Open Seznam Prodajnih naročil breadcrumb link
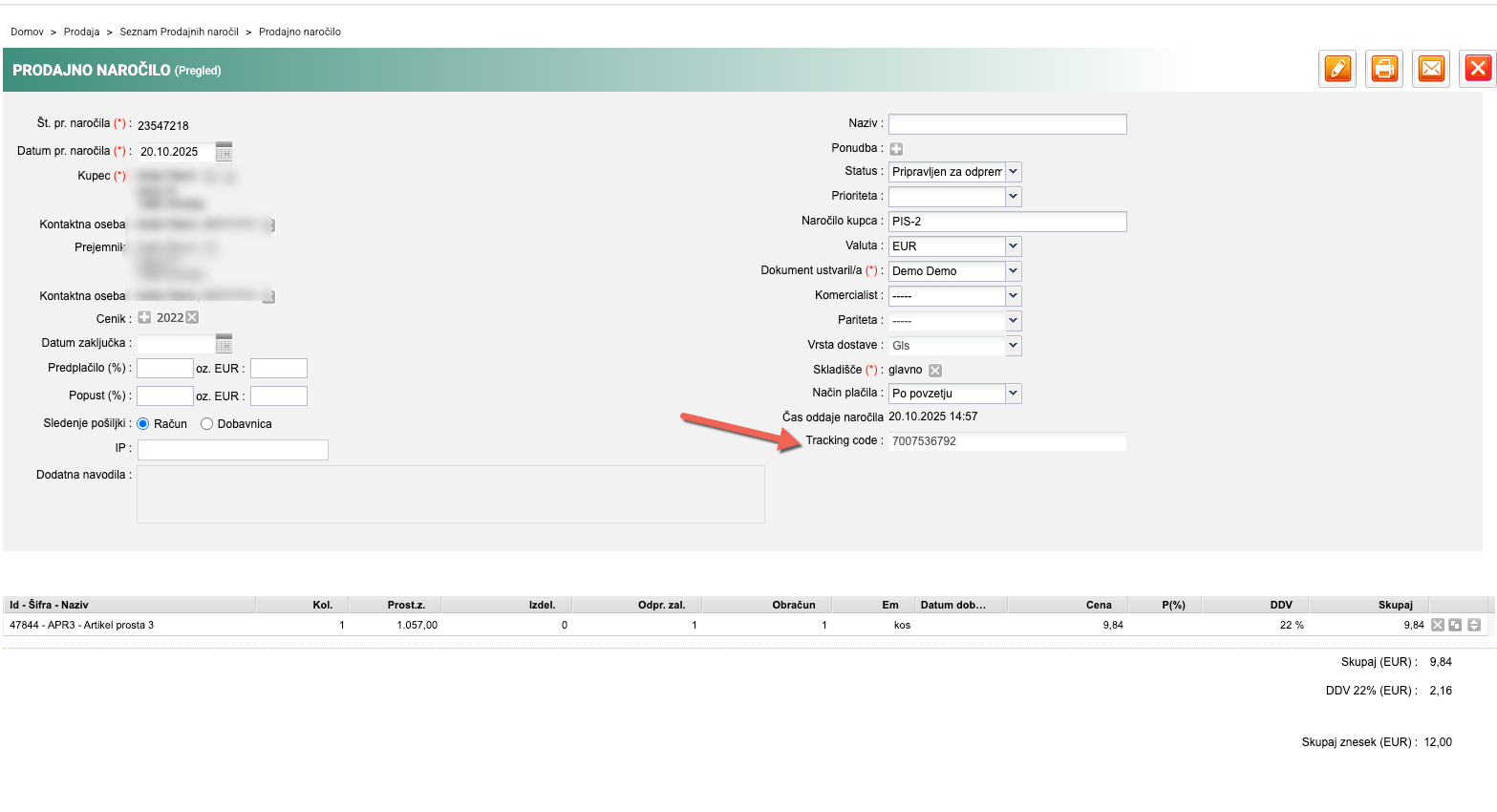 [x=179, y=32]
